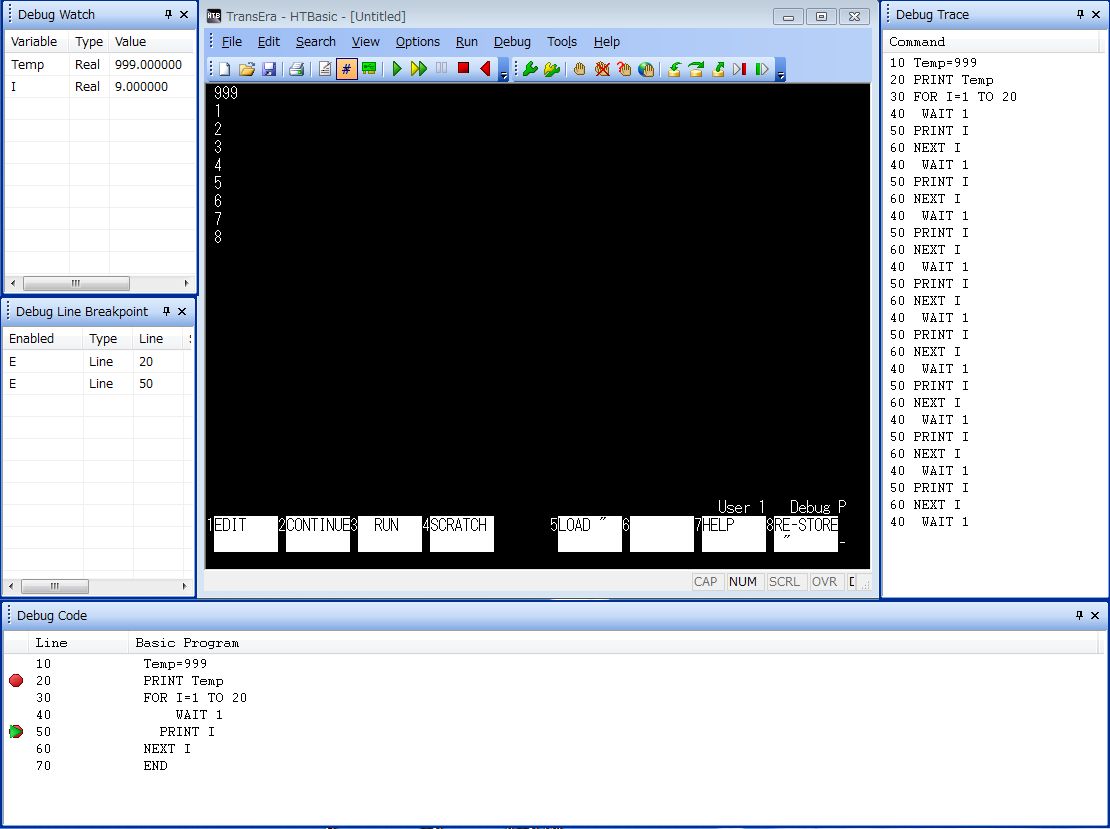Screen dimensions: 1110x829
Task: Click the HELP softkey
Action: 733,534
